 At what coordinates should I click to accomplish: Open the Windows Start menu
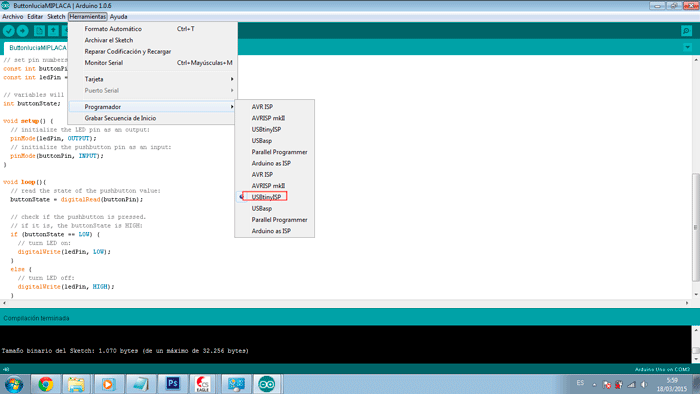(14, 384)
